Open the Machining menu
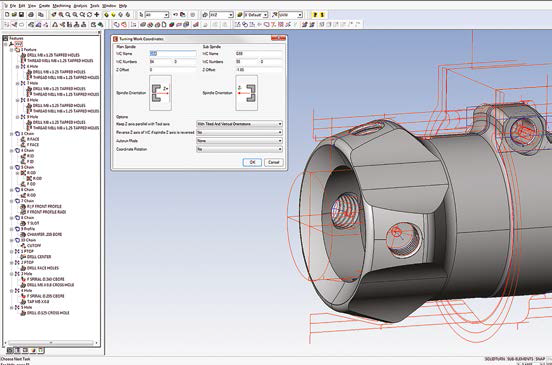552x365 pixels. click(x=62, y=6)
